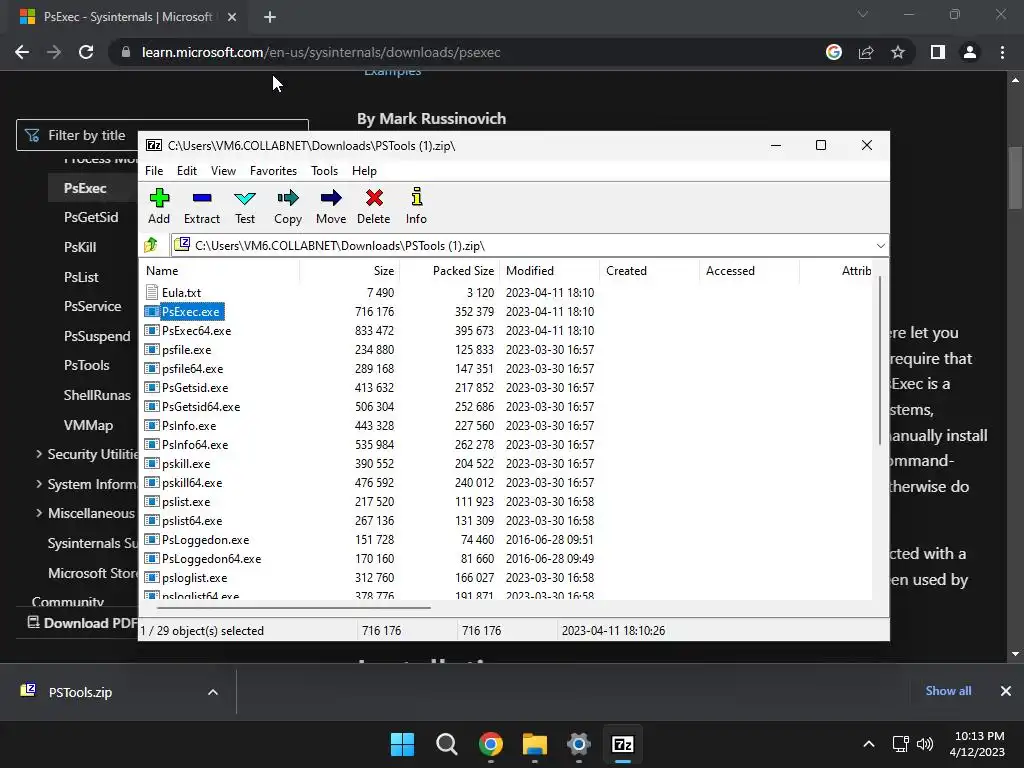Open the Favorites menu in 7-Zip
This screenshot has width=1024, height=768.
[x=274, y=170]
